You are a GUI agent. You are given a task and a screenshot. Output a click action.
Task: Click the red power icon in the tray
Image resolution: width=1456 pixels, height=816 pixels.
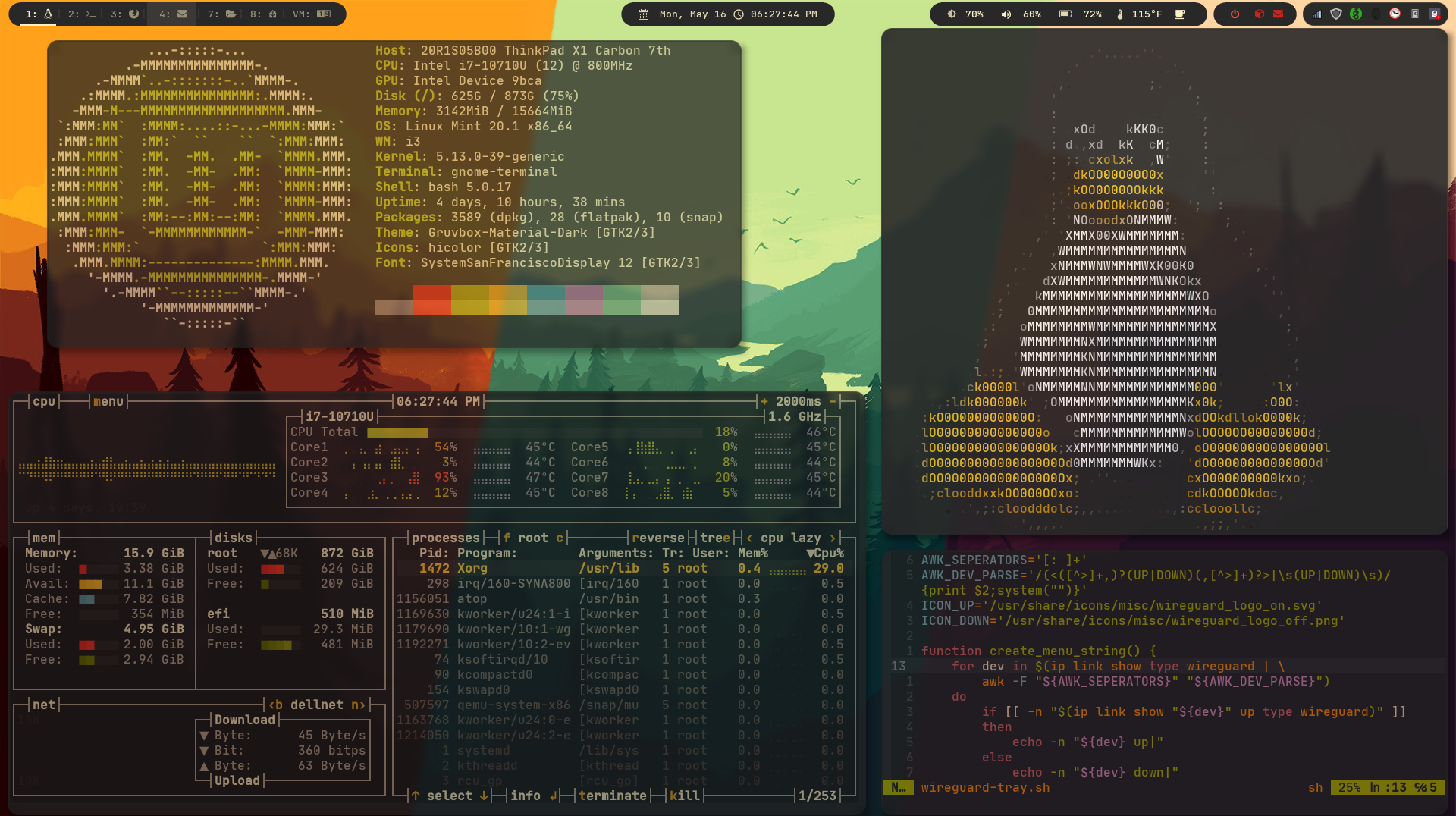coord(1235,14)
